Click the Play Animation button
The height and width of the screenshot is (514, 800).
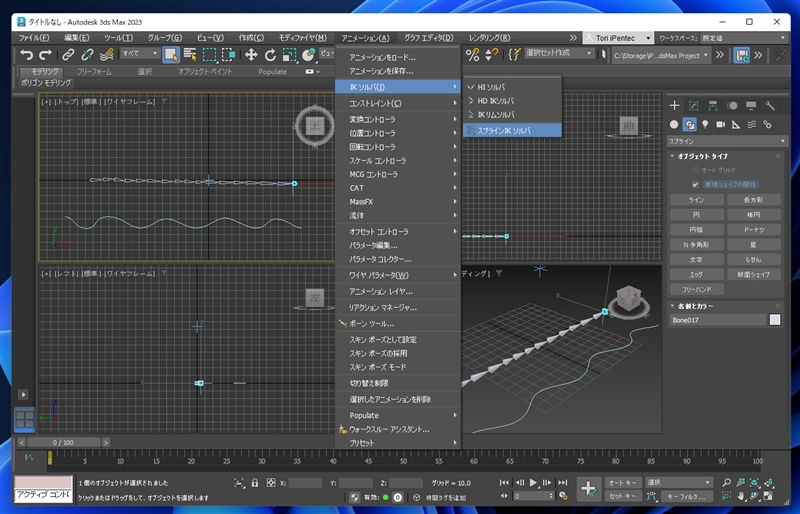(533, 482)
